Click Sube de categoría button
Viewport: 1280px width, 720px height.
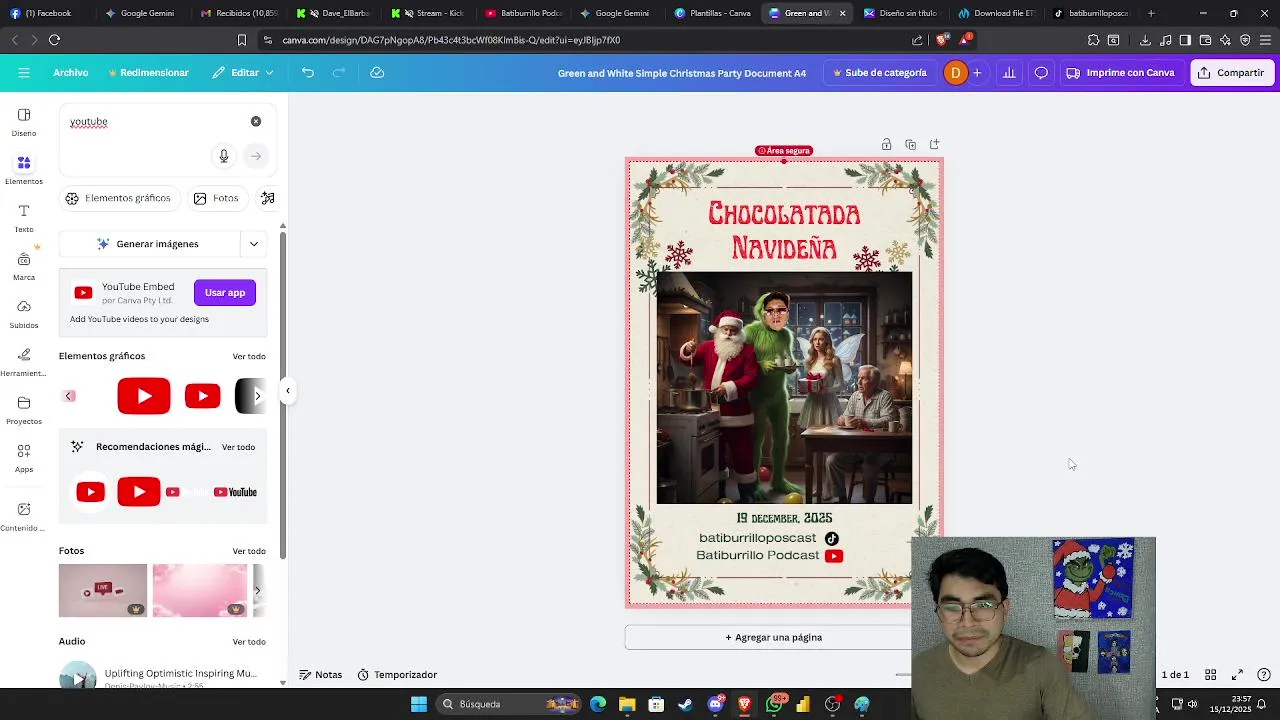pyautogui.click(x=880, y=73)
